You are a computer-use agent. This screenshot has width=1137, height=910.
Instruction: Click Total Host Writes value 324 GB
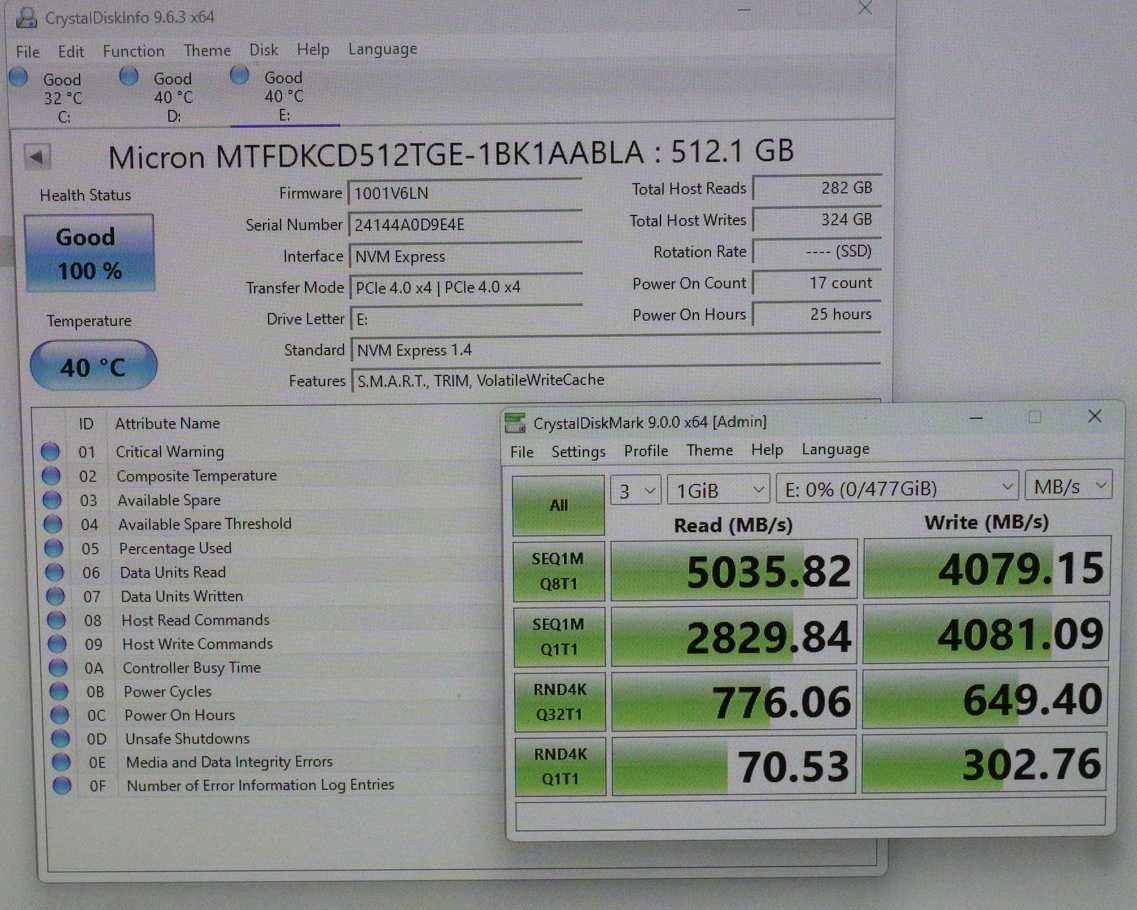pyautogui.click(x=817, y=220)
